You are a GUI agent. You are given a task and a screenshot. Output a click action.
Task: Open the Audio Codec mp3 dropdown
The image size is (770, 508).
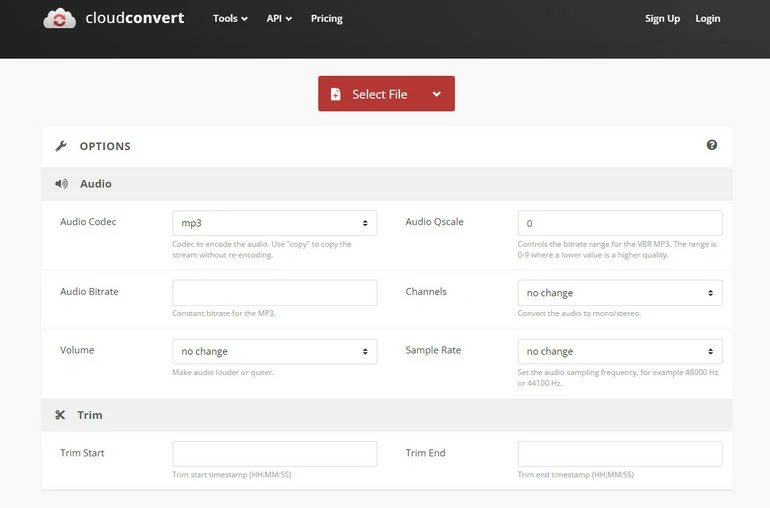(x=275, y=223)
